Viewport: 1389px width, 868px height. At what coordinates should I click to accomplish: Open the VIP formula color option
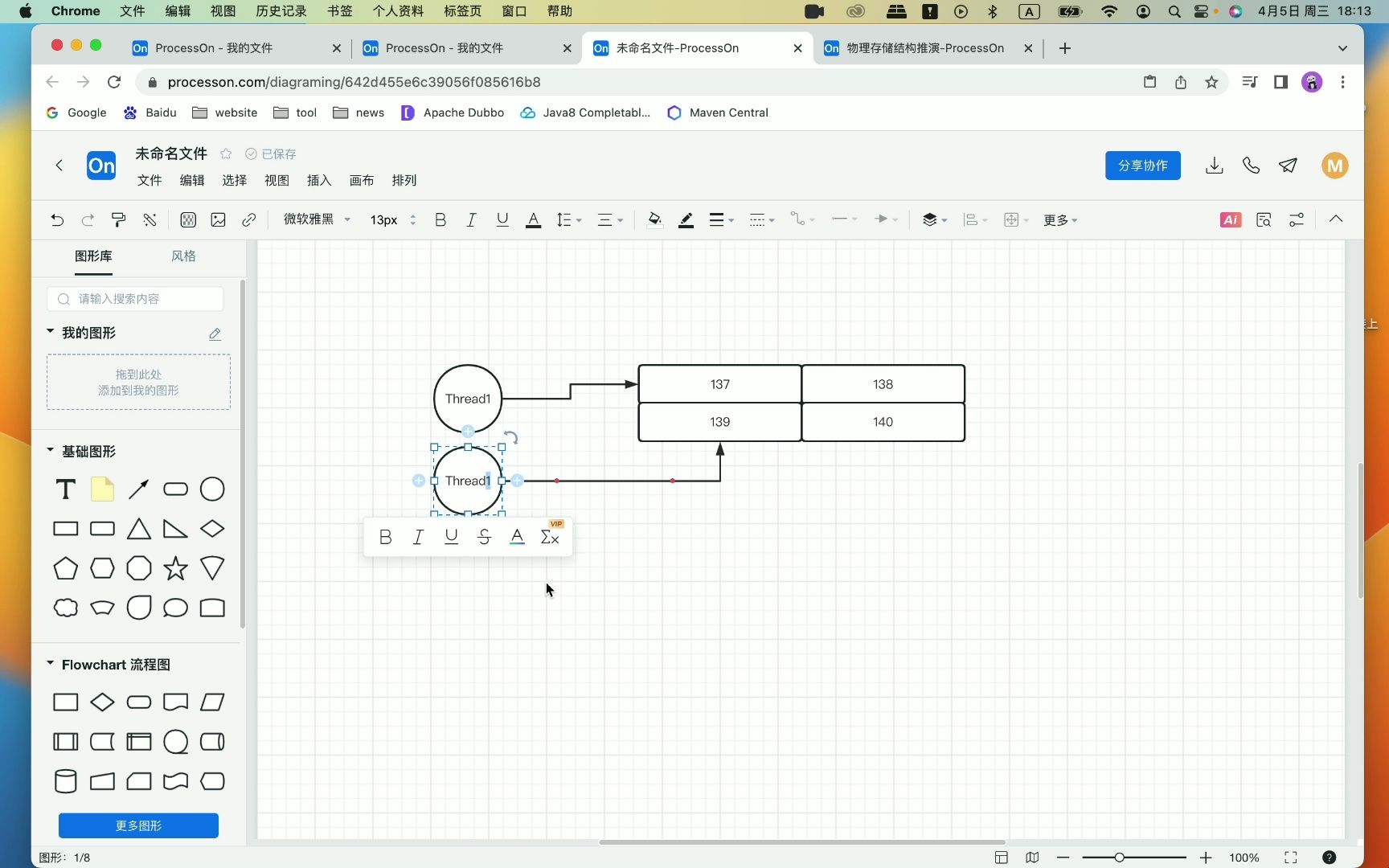point(550,537)
